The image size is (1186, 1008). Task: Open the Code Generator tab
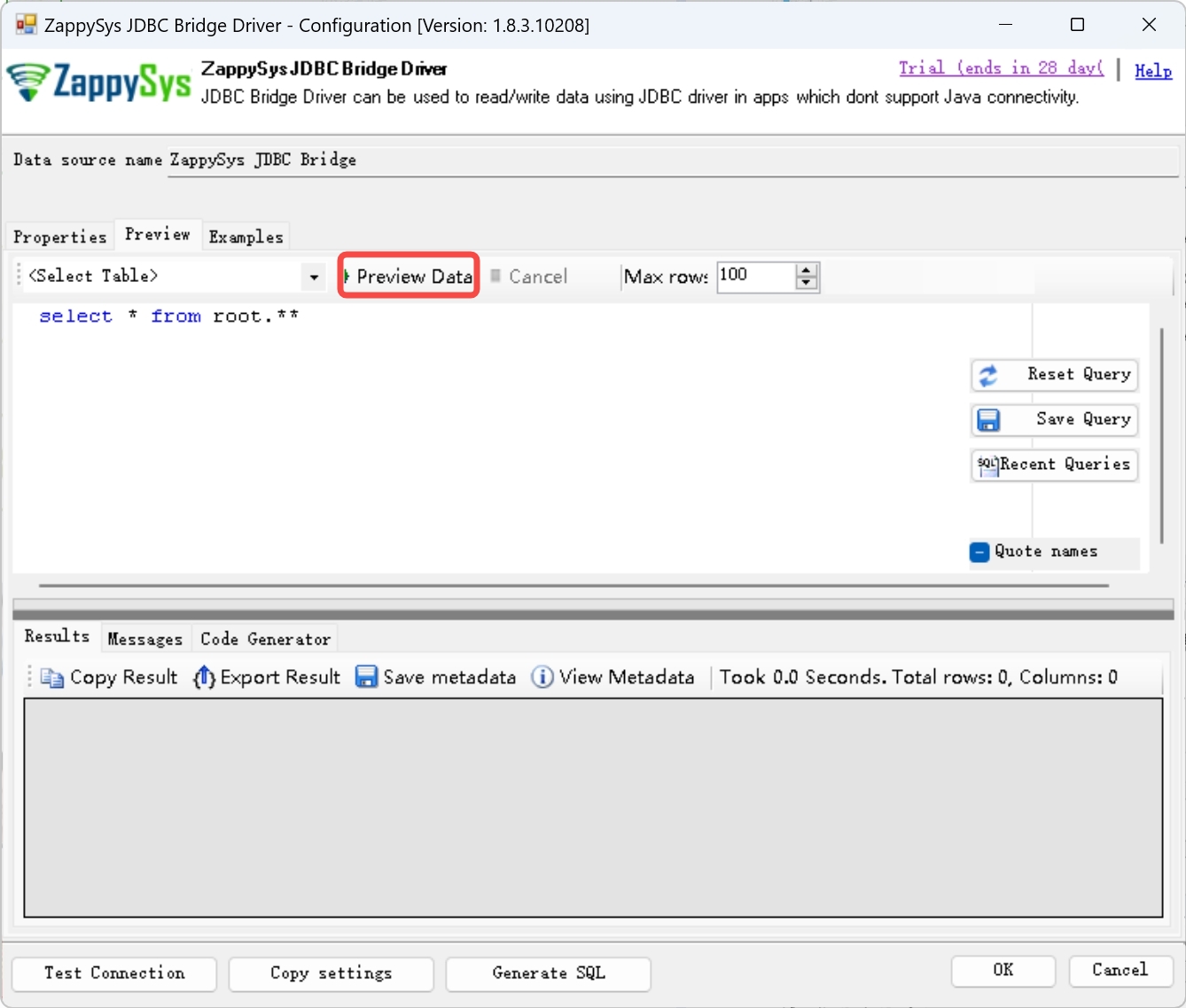(x=265, y=638)
